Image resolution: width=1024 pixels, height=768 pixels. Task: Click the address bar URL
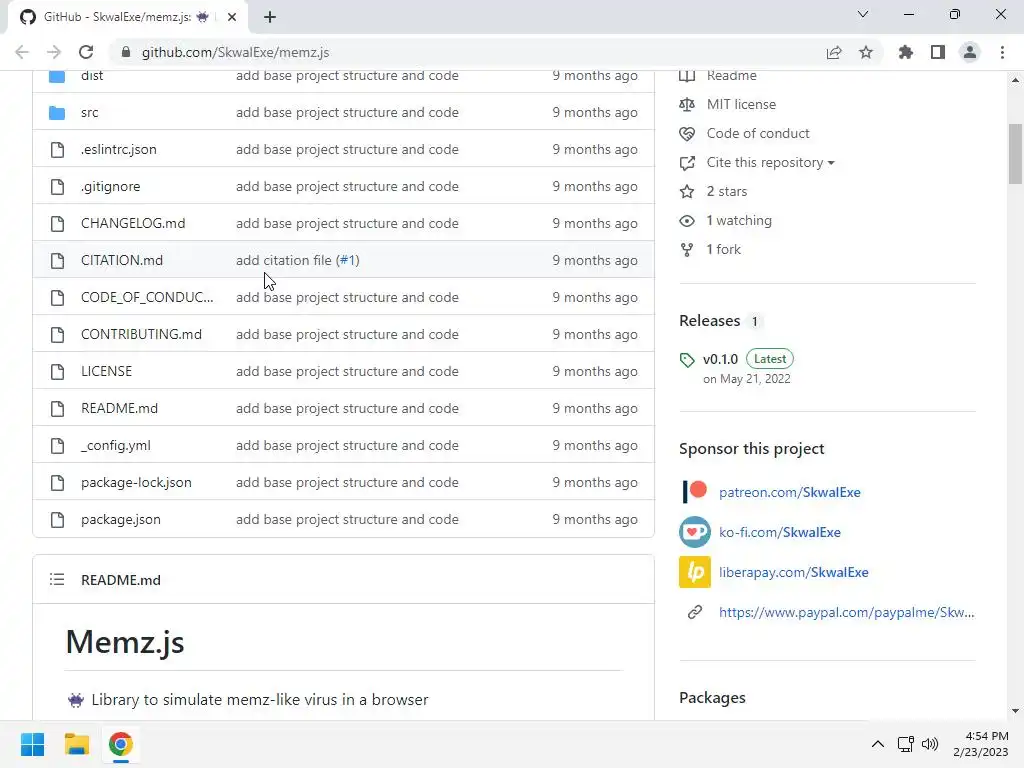(x=235, y=52)
